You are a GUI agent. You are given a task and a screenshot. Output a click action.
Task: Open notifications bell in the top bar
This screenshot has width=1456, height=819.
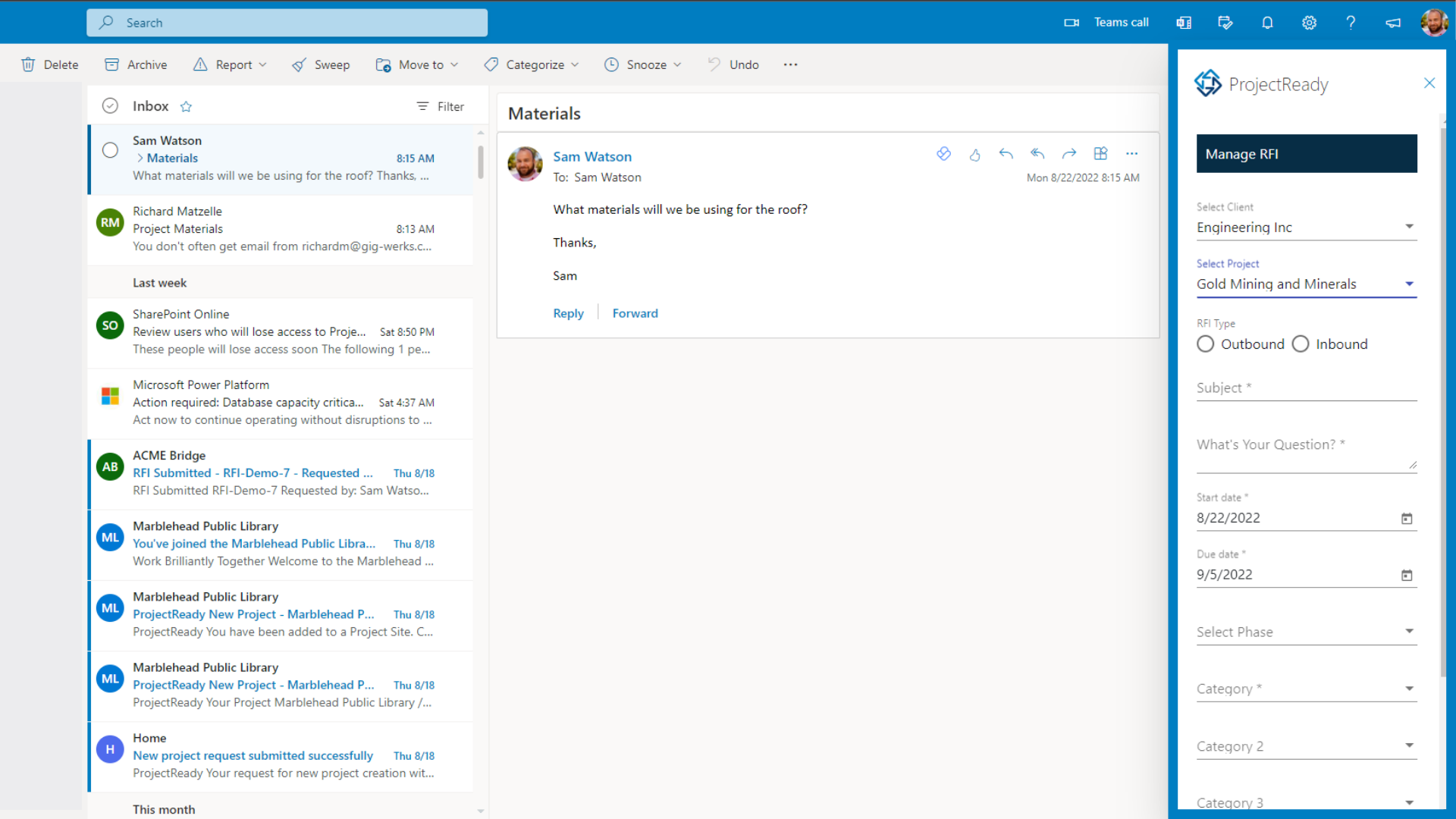click(1267, 22)
